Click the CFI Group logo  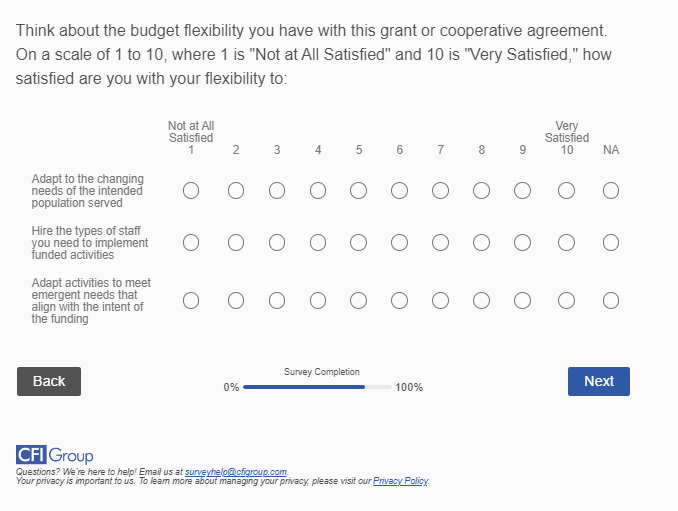click(x=55, y=456)
